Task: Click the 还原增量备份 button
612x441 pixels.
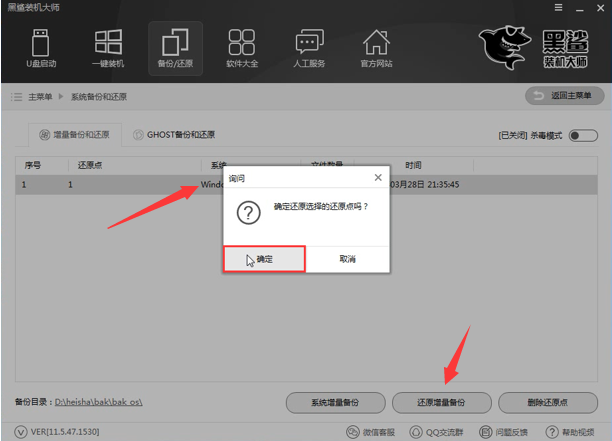Action: 441,402
